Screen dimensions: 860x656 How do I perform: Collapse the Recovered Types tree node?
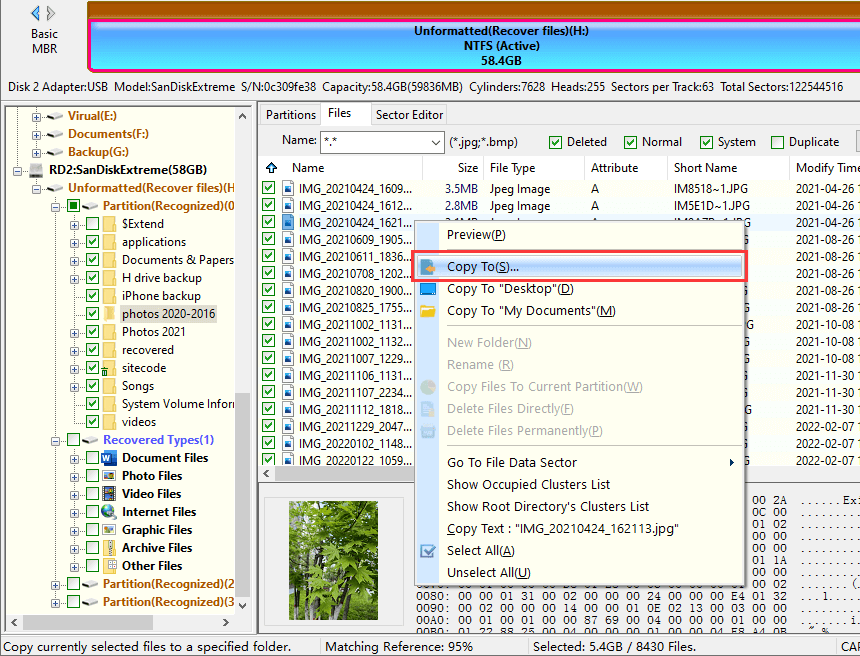coord(57,440)
